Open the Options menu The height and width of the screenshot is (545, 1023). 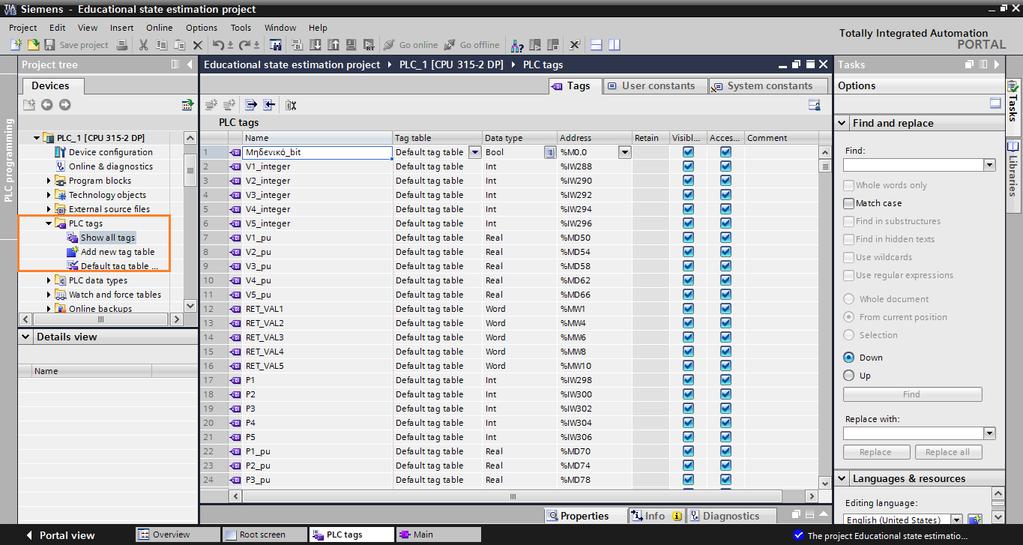(x=202, y=27)
